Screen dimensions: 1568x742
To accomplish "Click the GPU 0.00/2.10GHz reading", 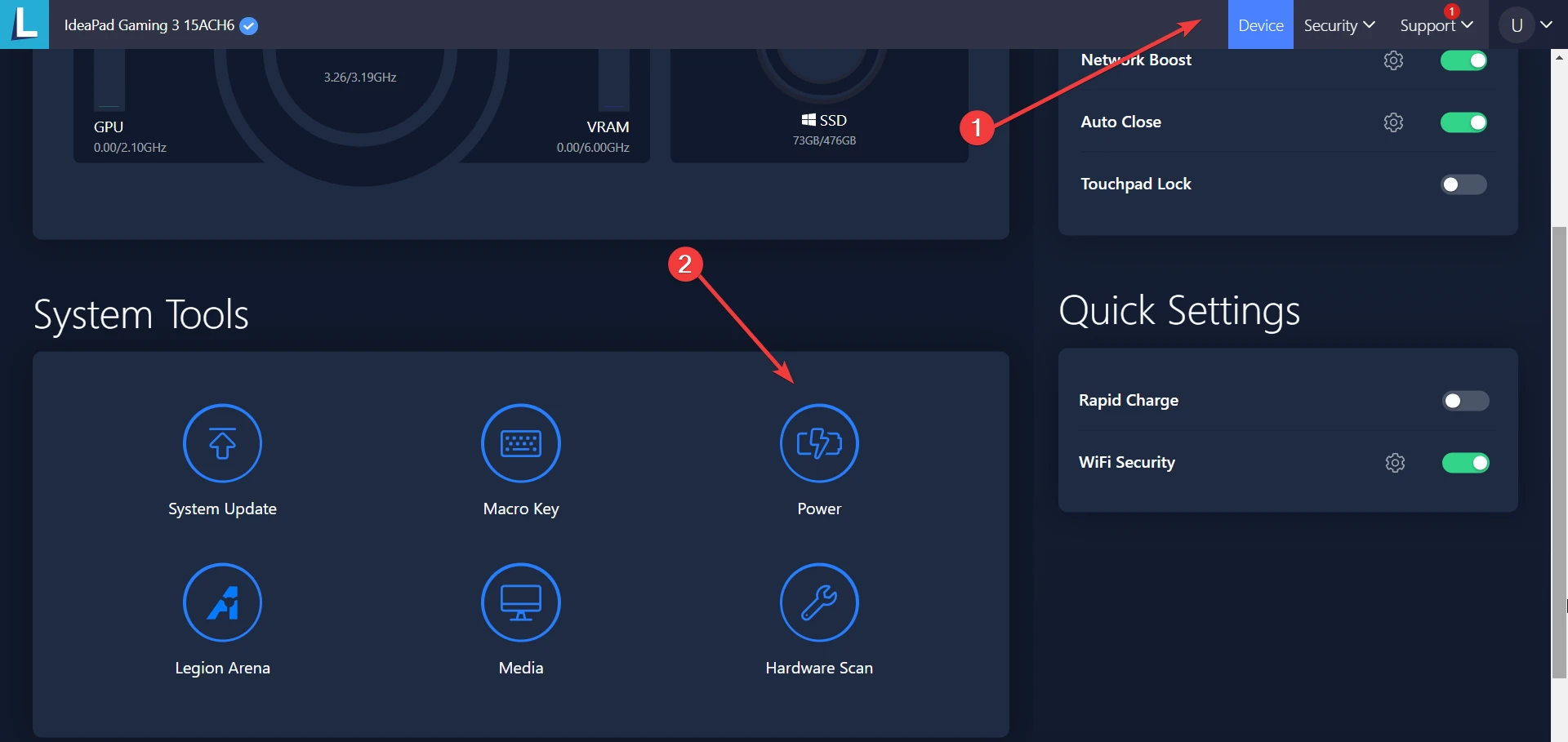I will coord(130,148).
